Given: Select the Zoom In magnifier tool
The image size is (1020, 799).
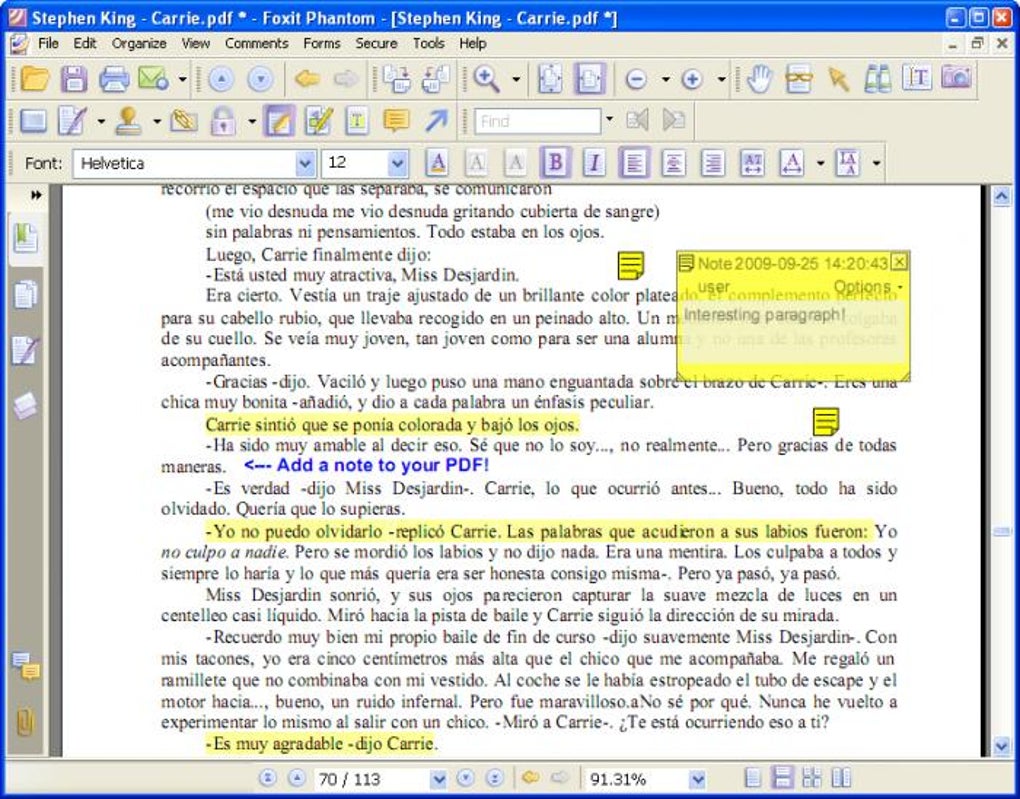Looking at the screenshot, I should (487, 79).
